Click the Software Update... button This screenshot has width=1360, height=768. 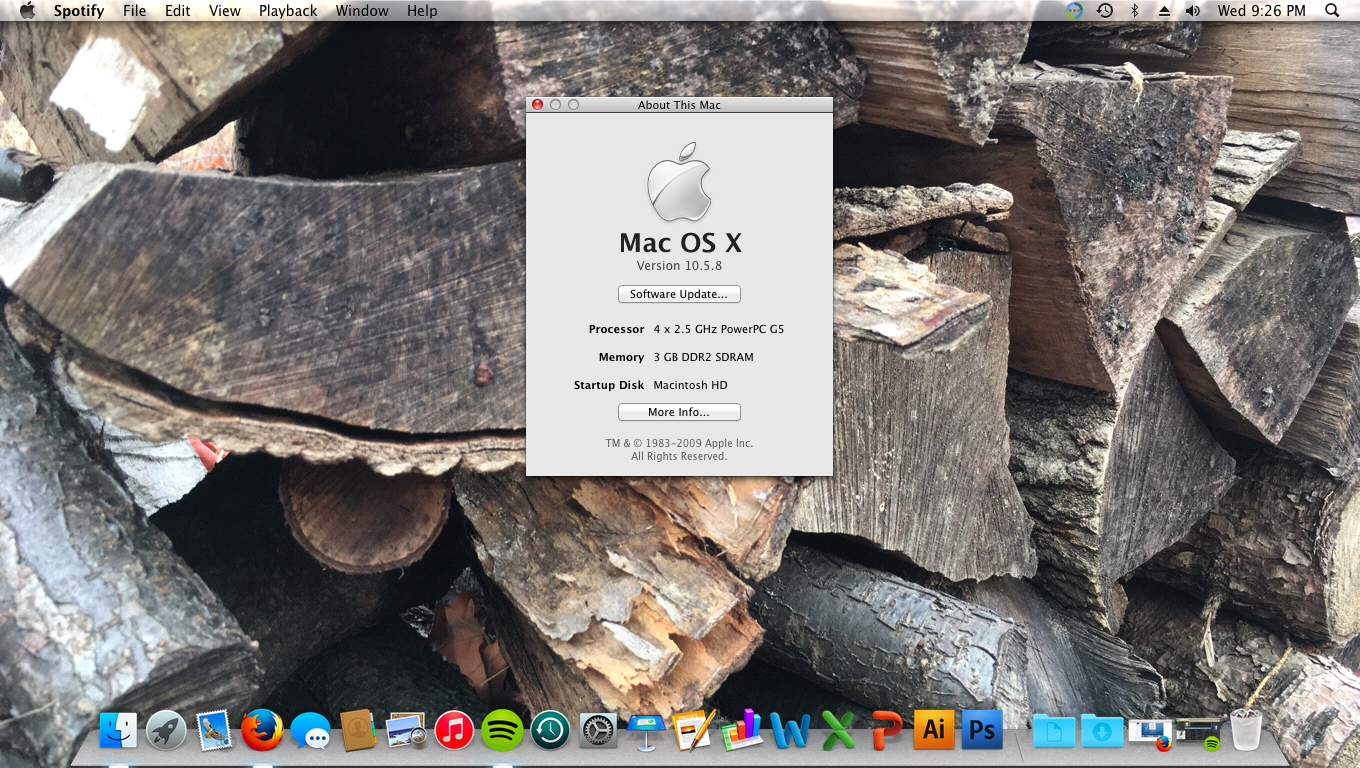point(679,294)
